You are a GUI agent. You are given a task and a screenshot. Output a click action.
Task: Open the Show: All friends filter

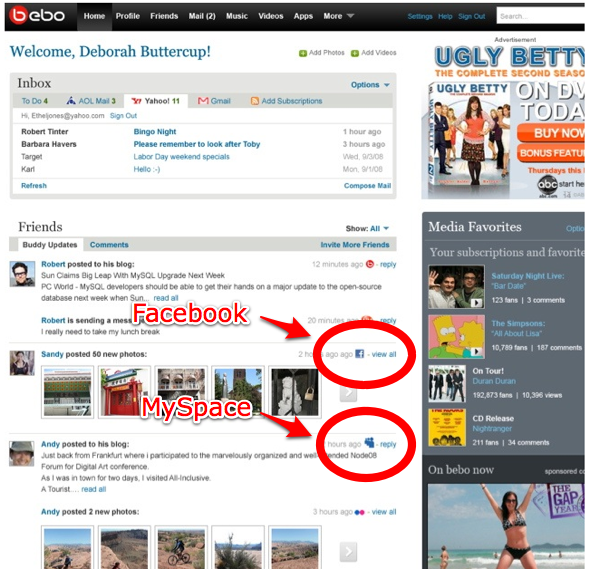coord(367,228)
